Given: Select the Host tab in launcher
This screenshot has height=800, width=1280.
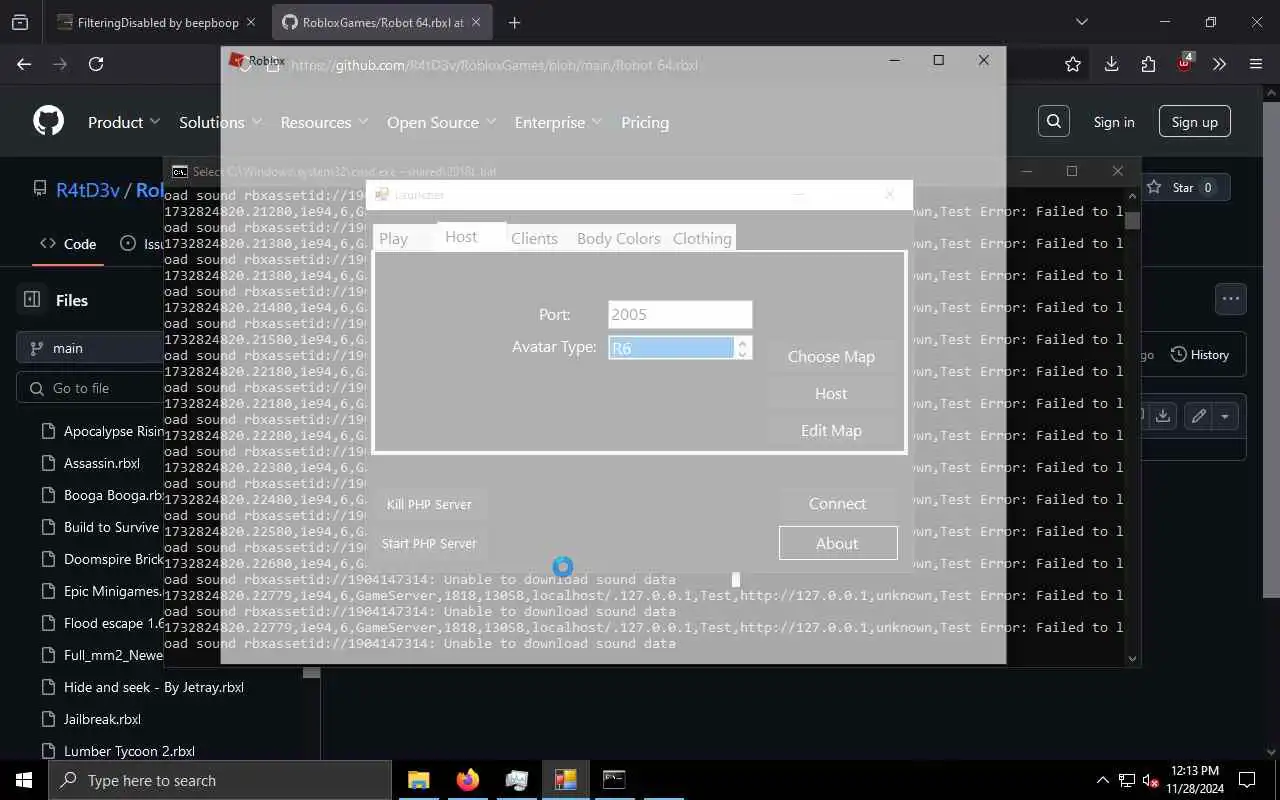Looking at the screenshot, I should (x=461, y=236).
